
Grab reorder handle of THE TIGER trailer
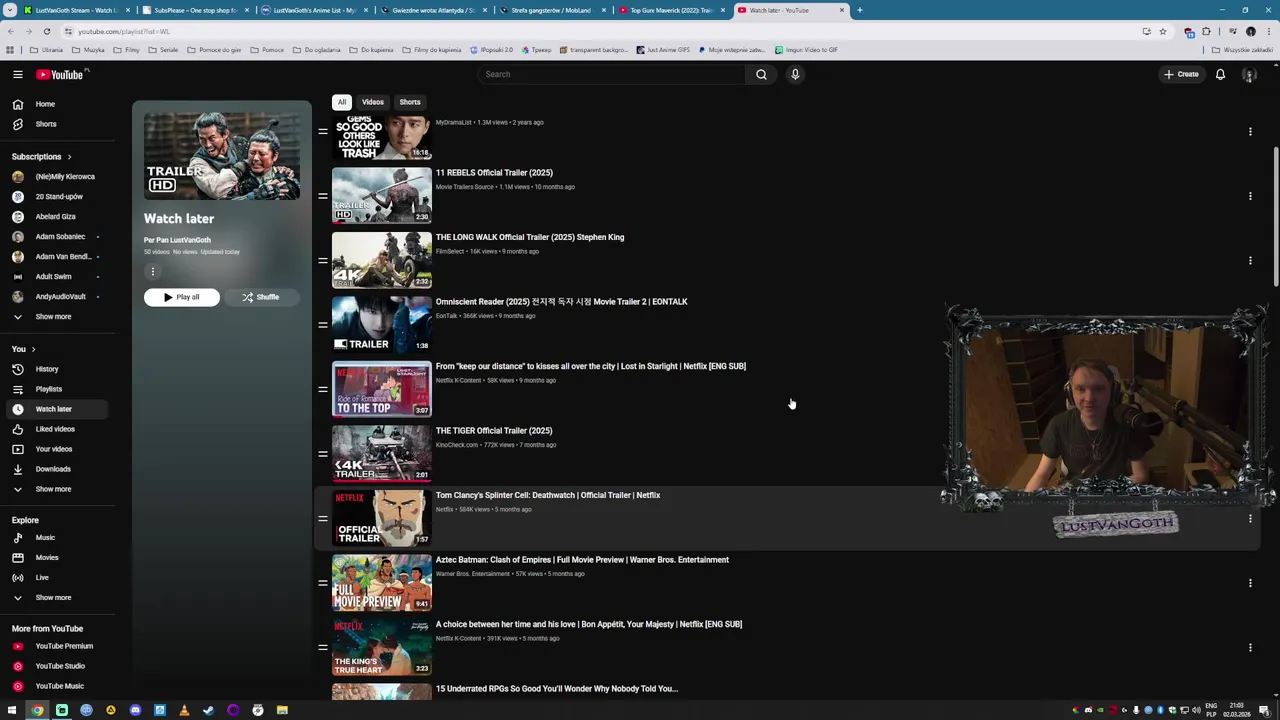(x=323, y=454)
